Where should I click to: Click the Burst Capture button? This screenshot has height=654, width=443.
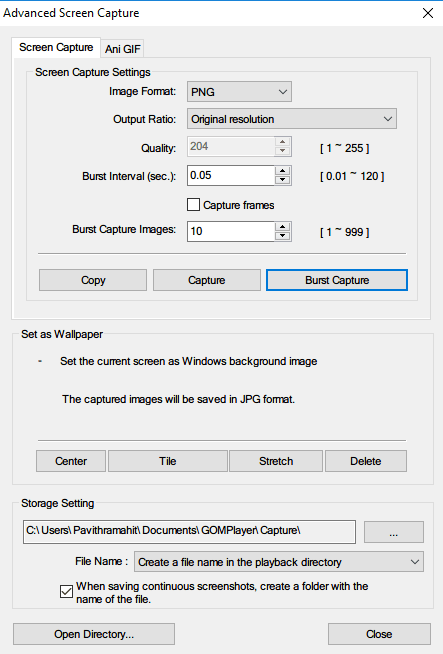(x=337, y=280)
